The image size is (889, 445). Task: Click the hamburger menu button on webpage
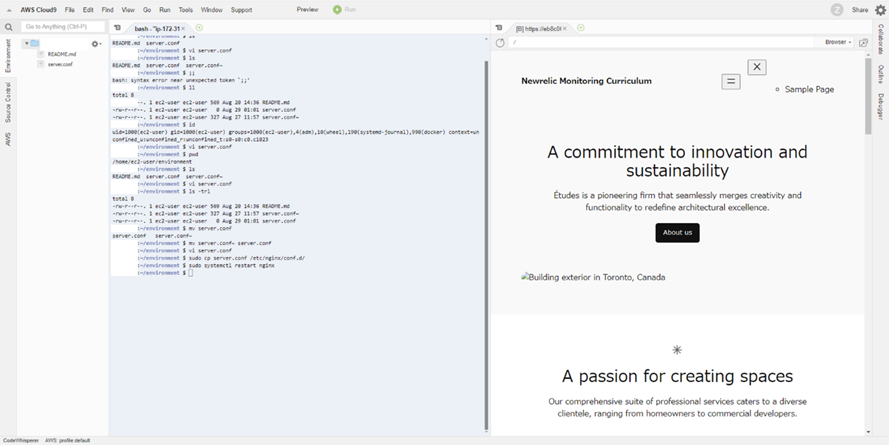tap(731, 82)
